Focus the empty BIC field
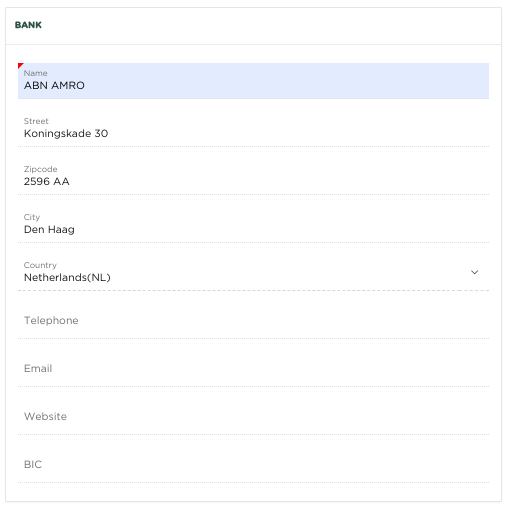The image size is (509, 514). click(253, 465)
